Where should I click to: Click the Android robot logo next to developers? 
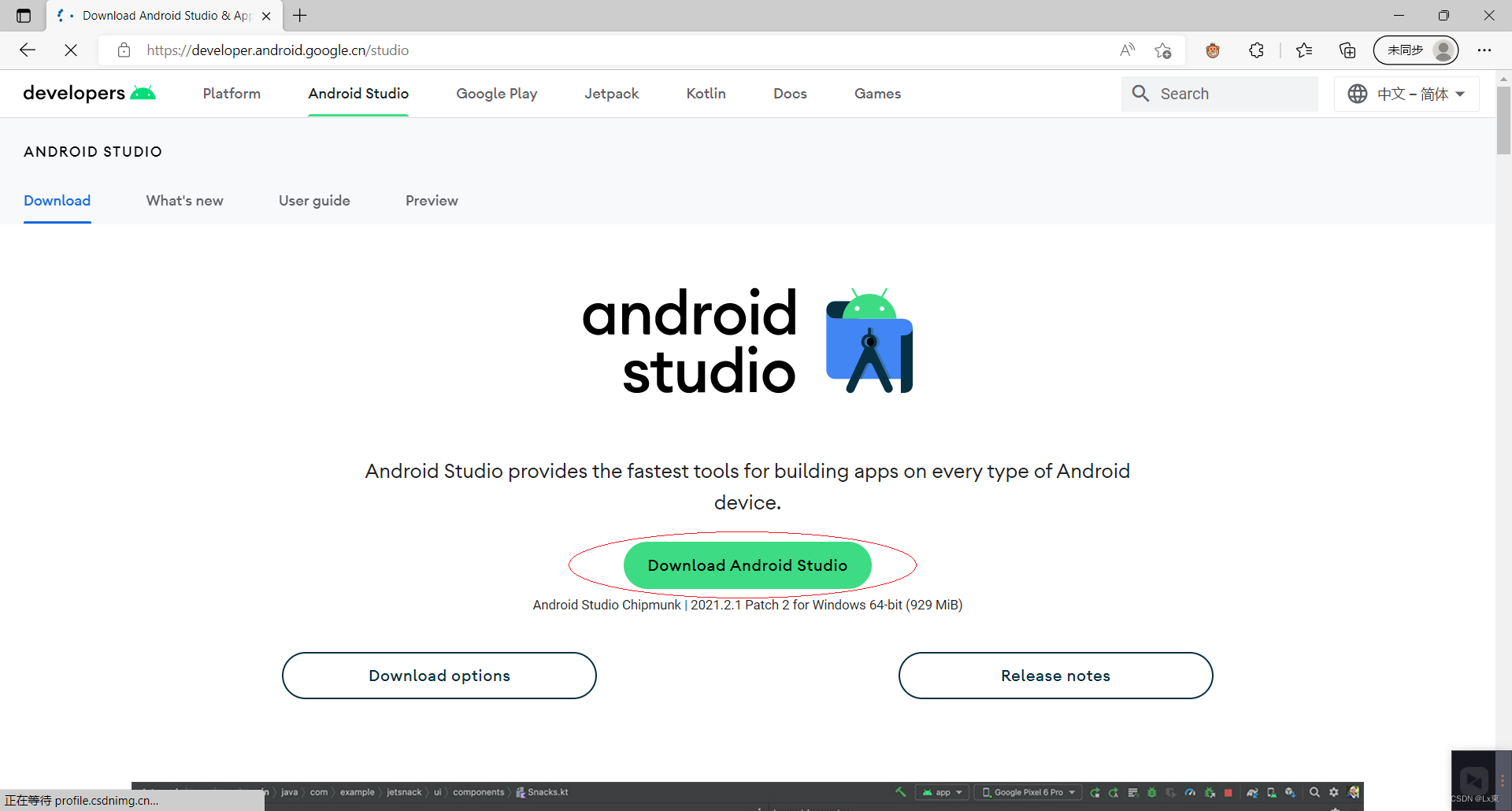click(x=143, y=91)
